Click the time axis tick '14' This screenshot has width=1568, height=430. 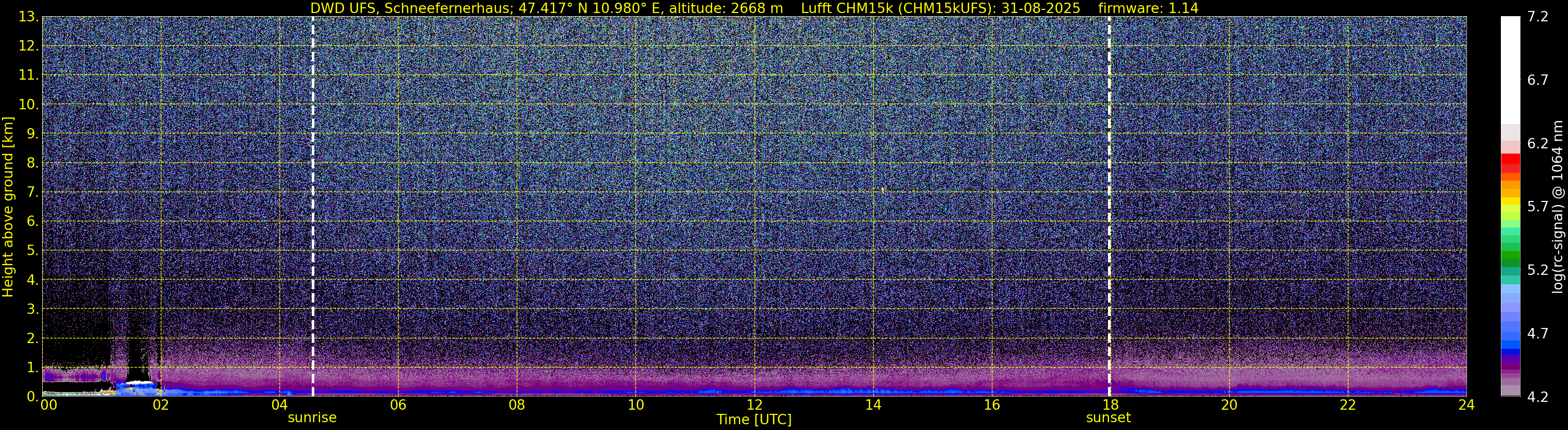(873, 405)
